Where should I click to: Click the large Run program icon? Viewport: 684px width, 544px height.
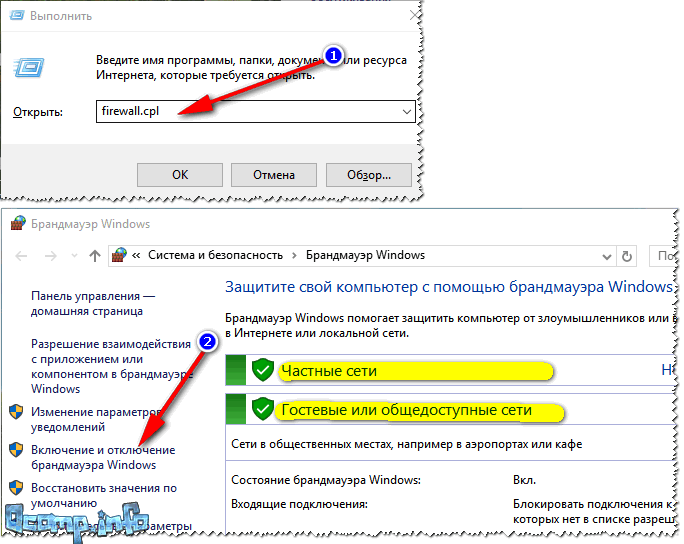pyautogui.click(x=29, y=68)
